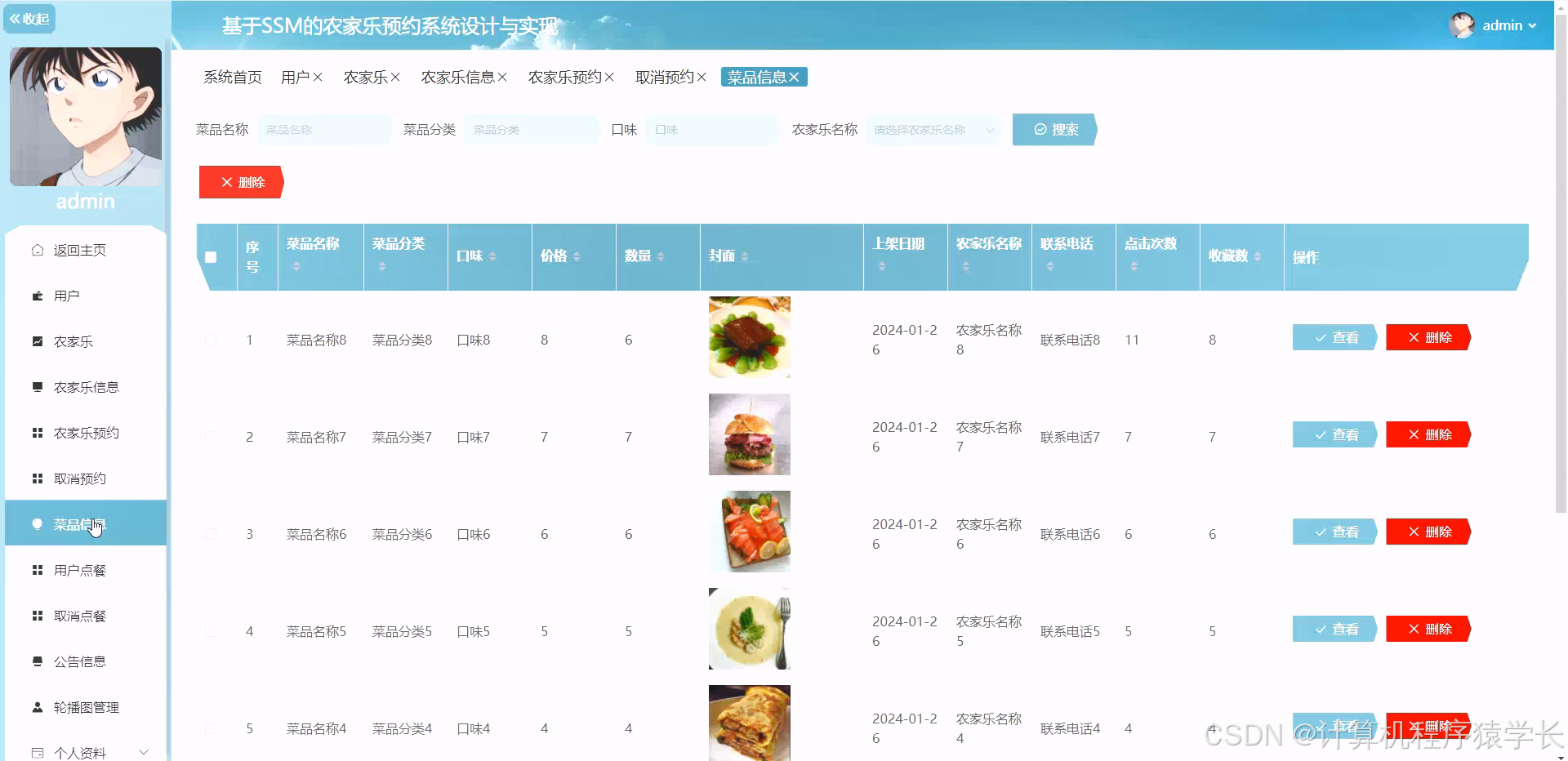Screen dimensions: 1568x761
Task: Click the 用户 user icon in sidebar
Action: point(36,296)
